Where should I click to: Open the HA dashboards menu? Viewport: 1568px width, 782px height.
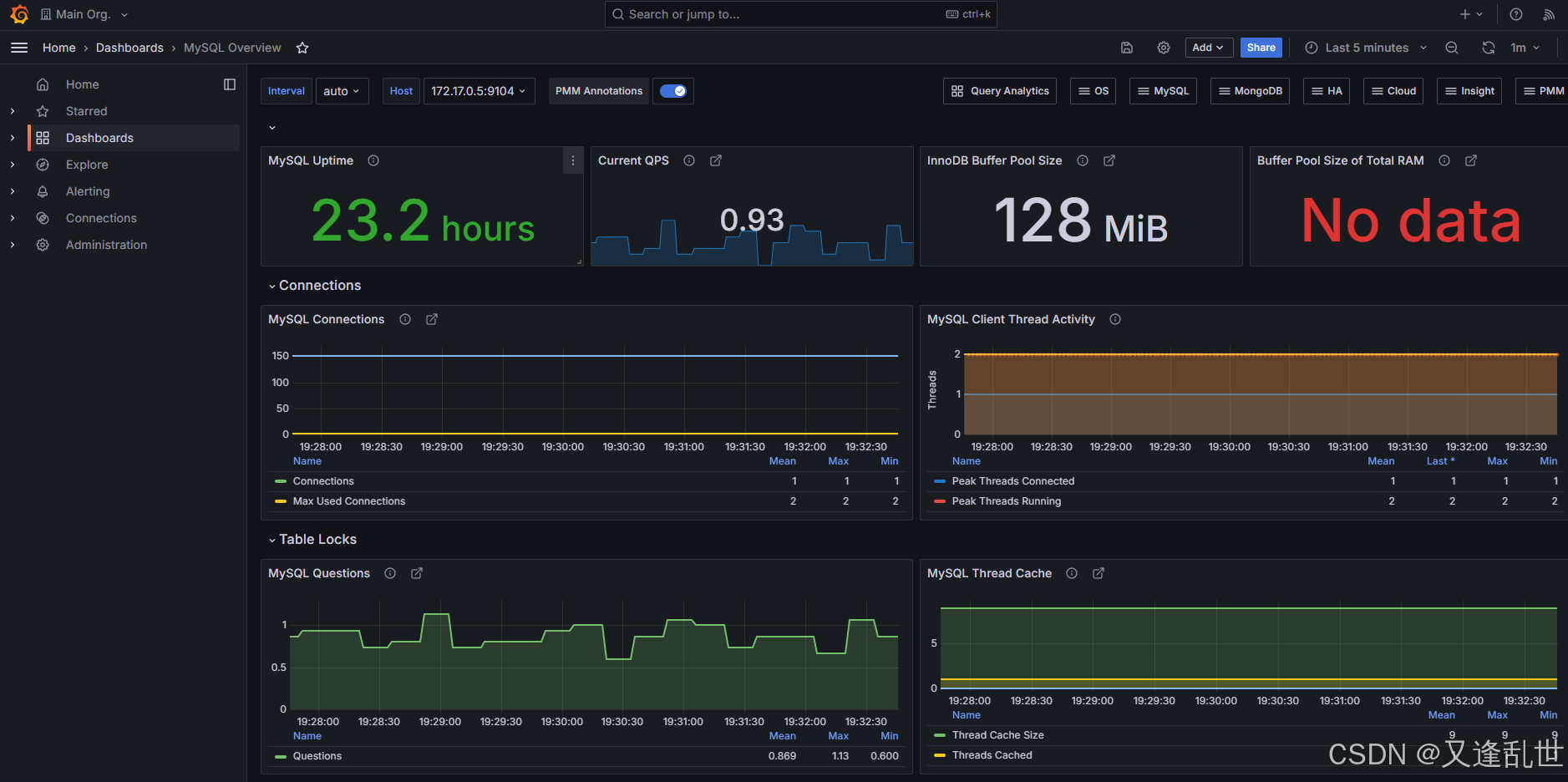(x=1327, y=91)
